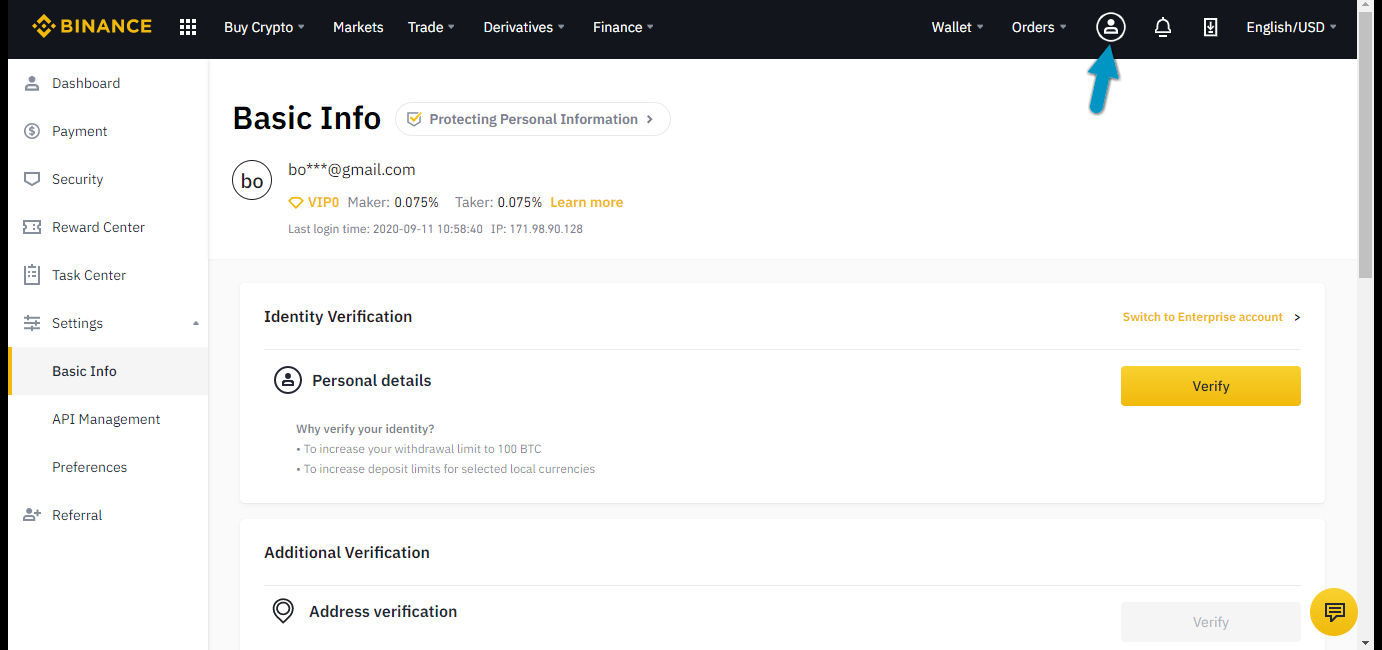Expand the Finance dropdown menu
The image size is (1382, 650).
tap(623, 27)
